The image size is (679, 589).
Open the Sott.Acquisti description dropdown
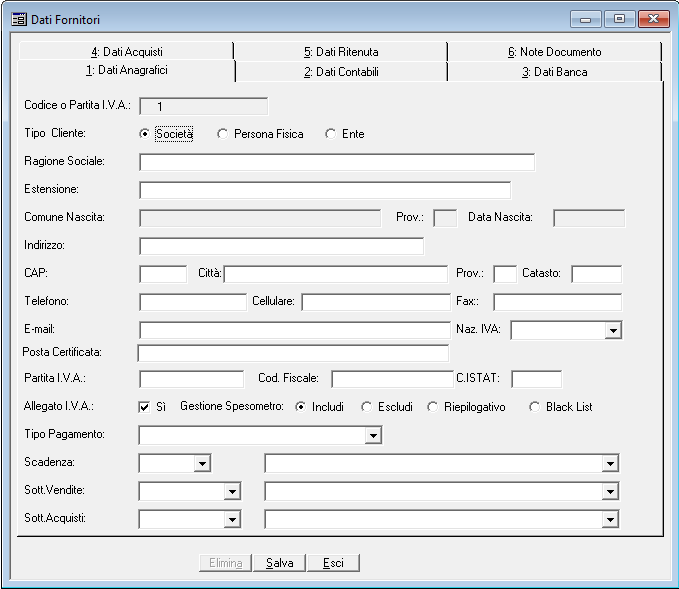click(610, 519)
